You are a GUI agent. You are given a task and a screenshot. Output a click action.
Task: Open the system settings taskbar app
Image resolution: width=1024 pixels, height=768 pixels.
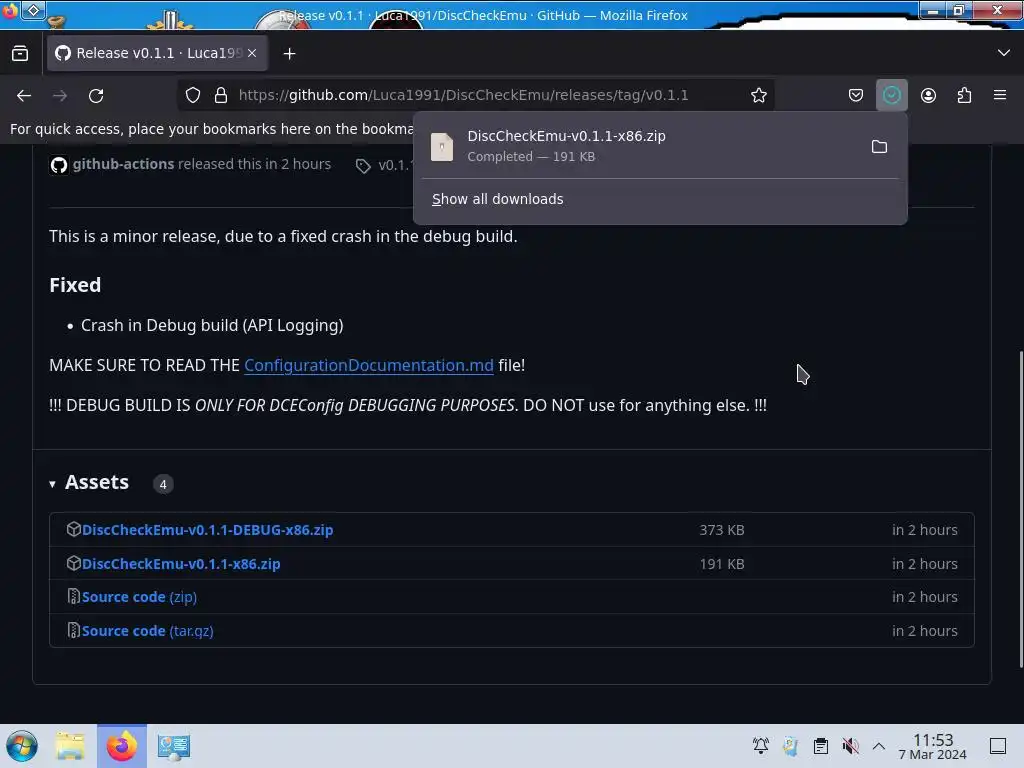(174, 746)
